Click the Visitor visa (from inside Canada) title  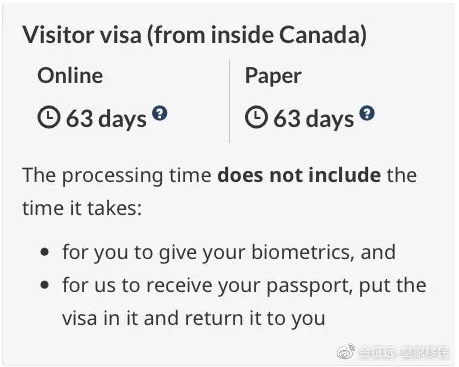(x=195, y=35)
